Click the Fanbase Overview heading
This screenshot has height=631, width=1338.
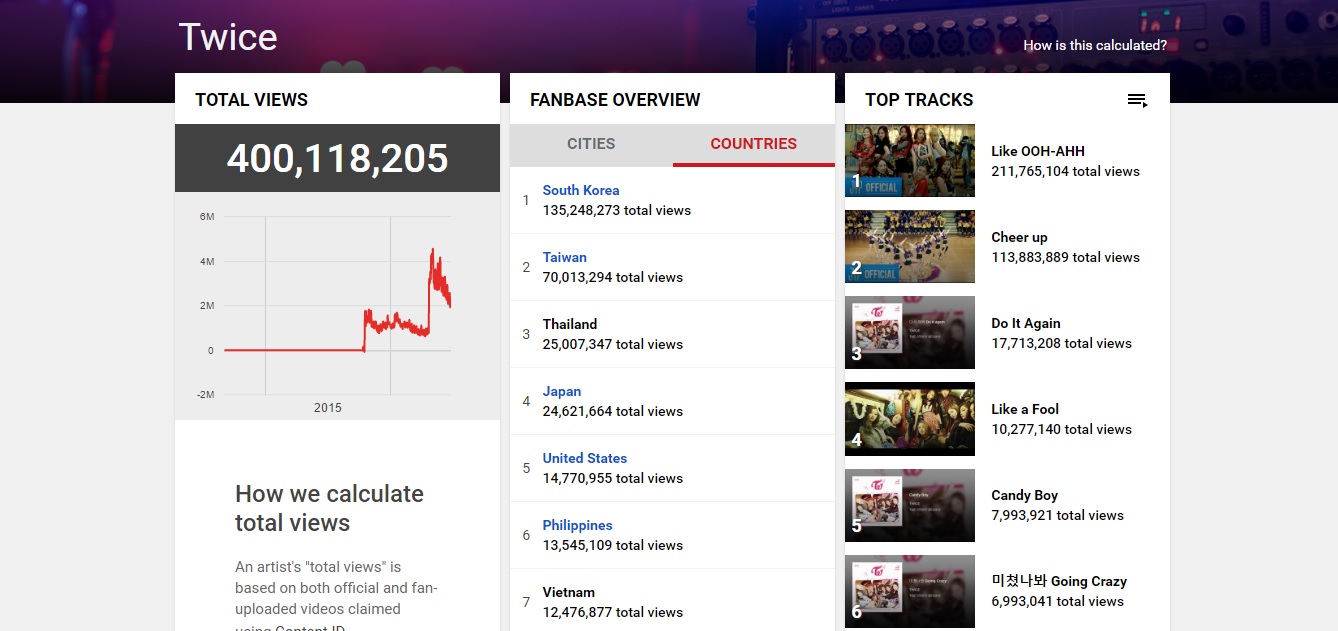pyautogui.click(x=615, y=100)
